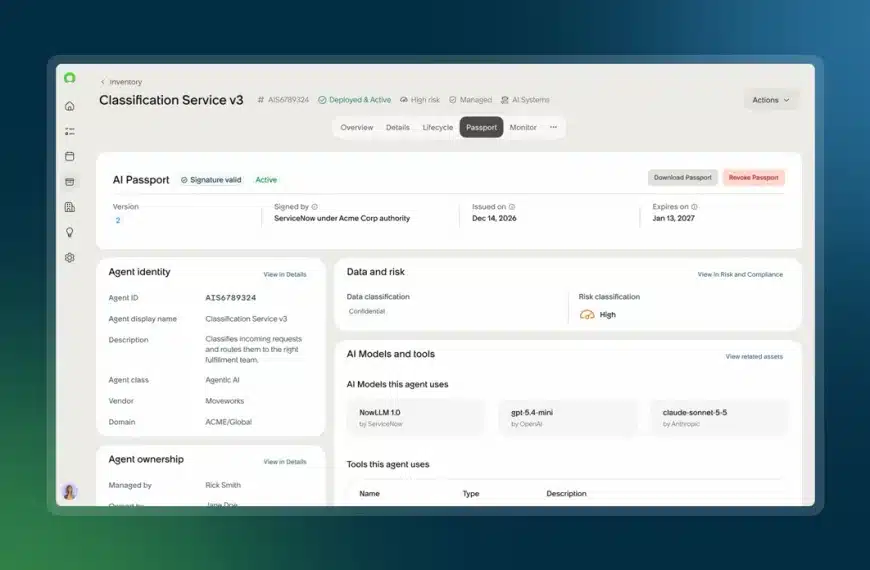Open the building organization sidebar icon

pos(69,207)
